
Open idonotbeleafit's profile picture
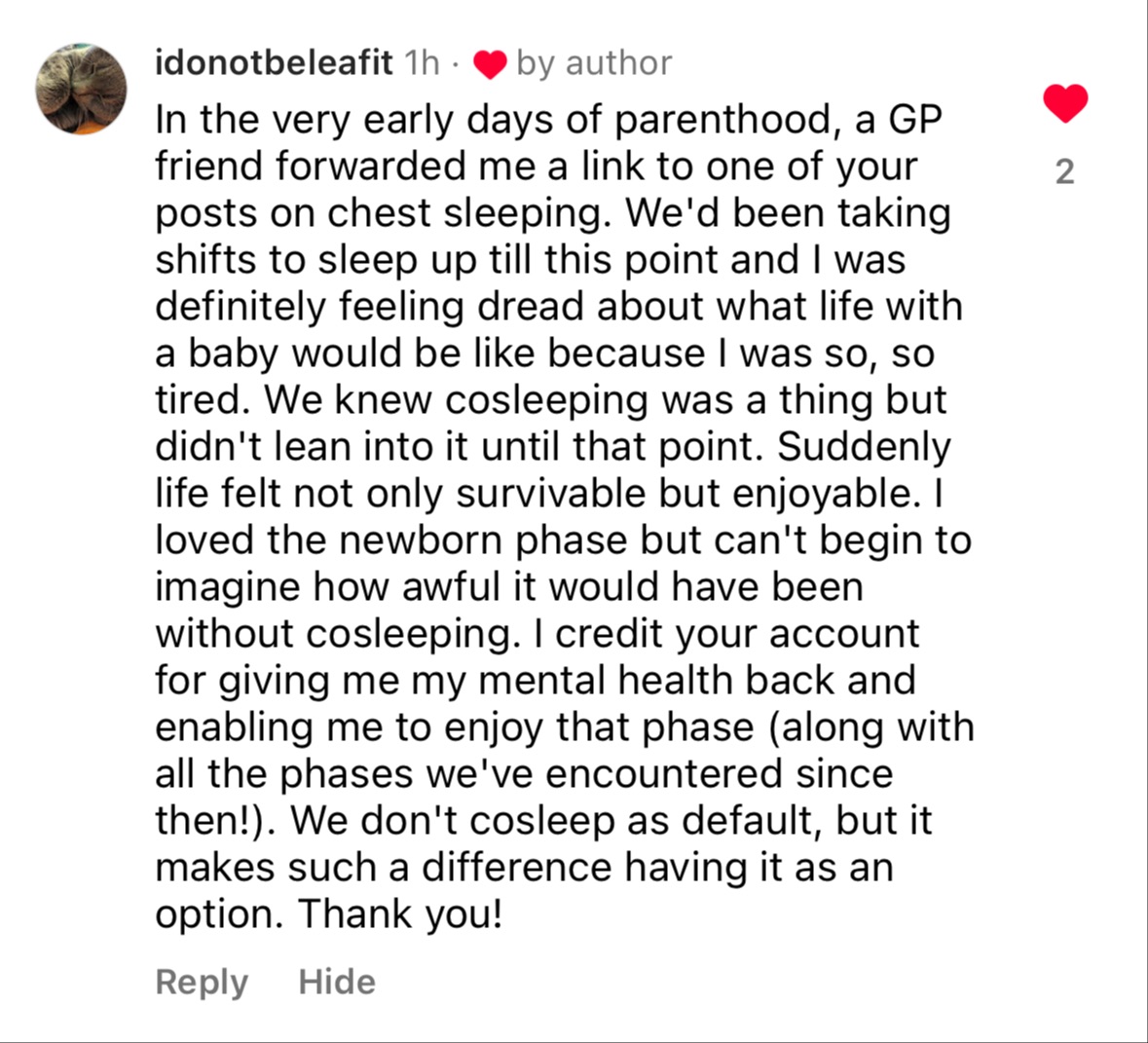(x=82, y=89)
